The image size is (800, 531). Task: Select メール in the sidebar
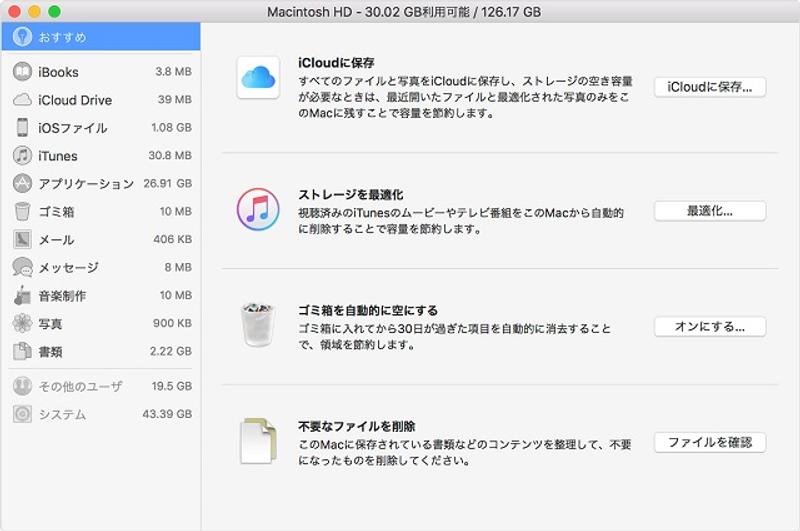(x=101, y=239)
